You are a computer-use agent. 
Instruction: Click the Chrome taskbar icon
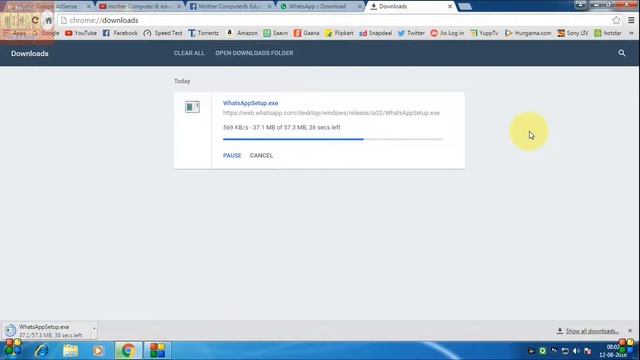[128, 351]
